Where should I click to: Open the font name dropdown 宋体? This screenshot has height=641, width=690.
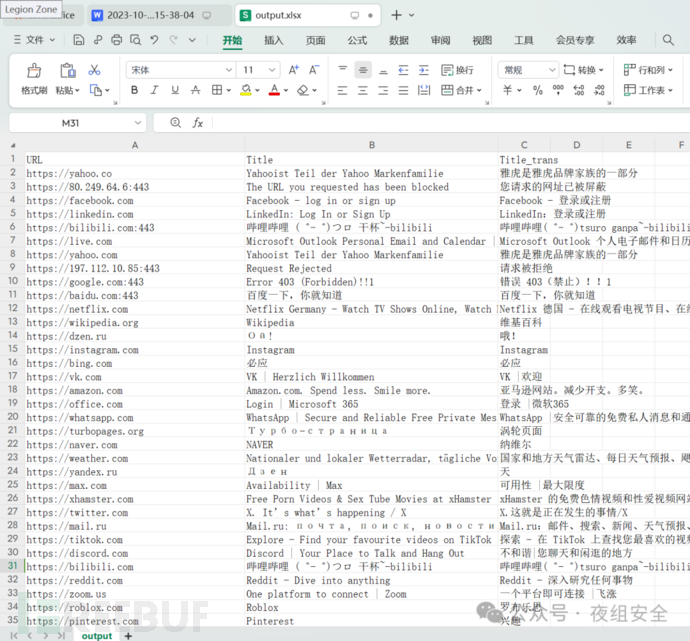[179, 70]
